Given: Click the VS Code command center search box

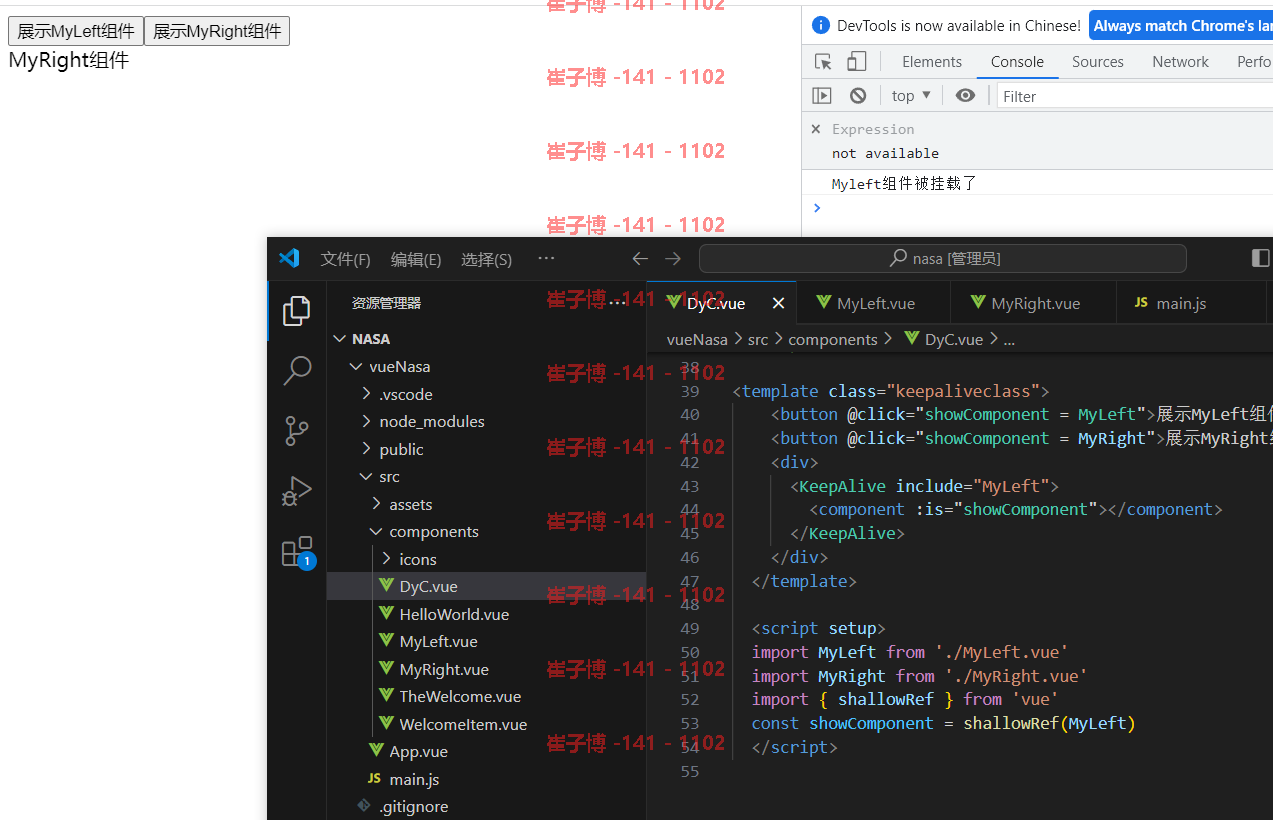Looking at the screenshot, I should pyautogui.click(x=943, y=259).
